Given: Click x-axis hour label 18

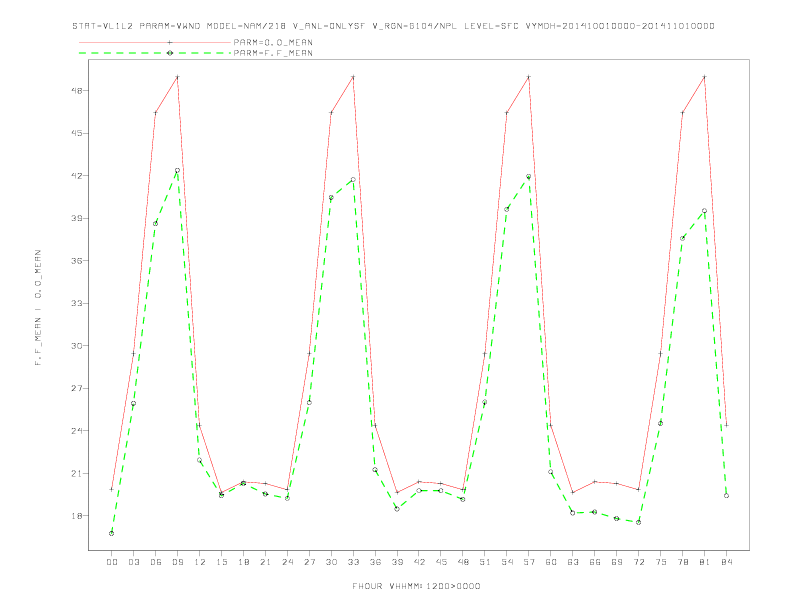Looking at the screenshot, I should (243, 562).
